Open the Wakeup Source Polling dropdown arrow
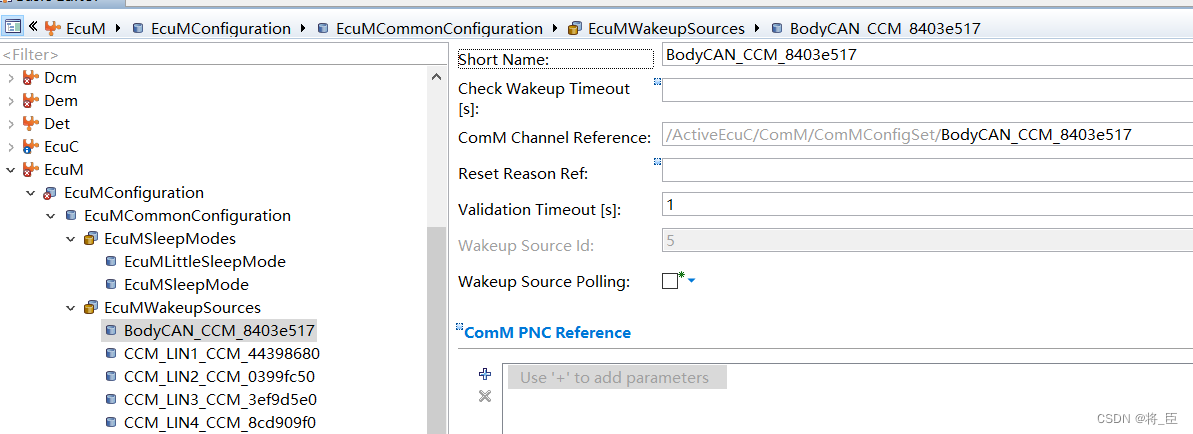Screen dimensions: 1193x434 click(x=691, y=281)
